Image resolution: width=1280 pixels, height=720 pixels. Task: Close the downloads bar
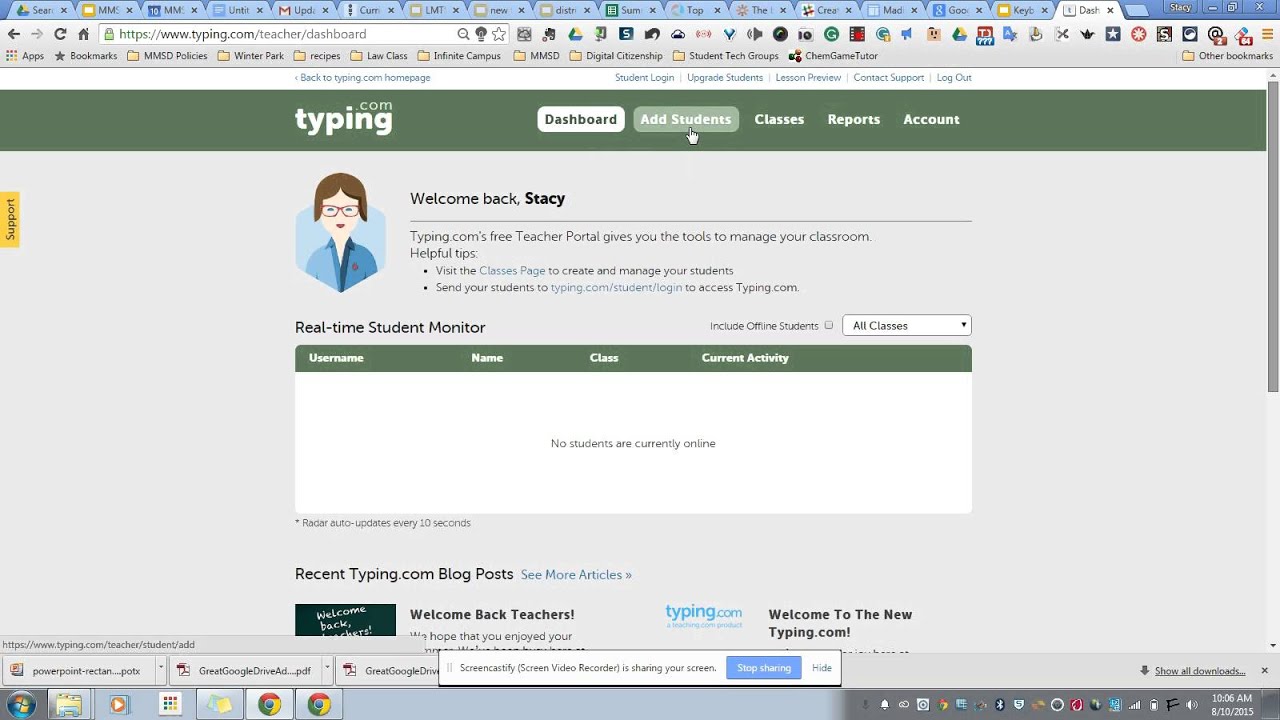[1264, 670]
